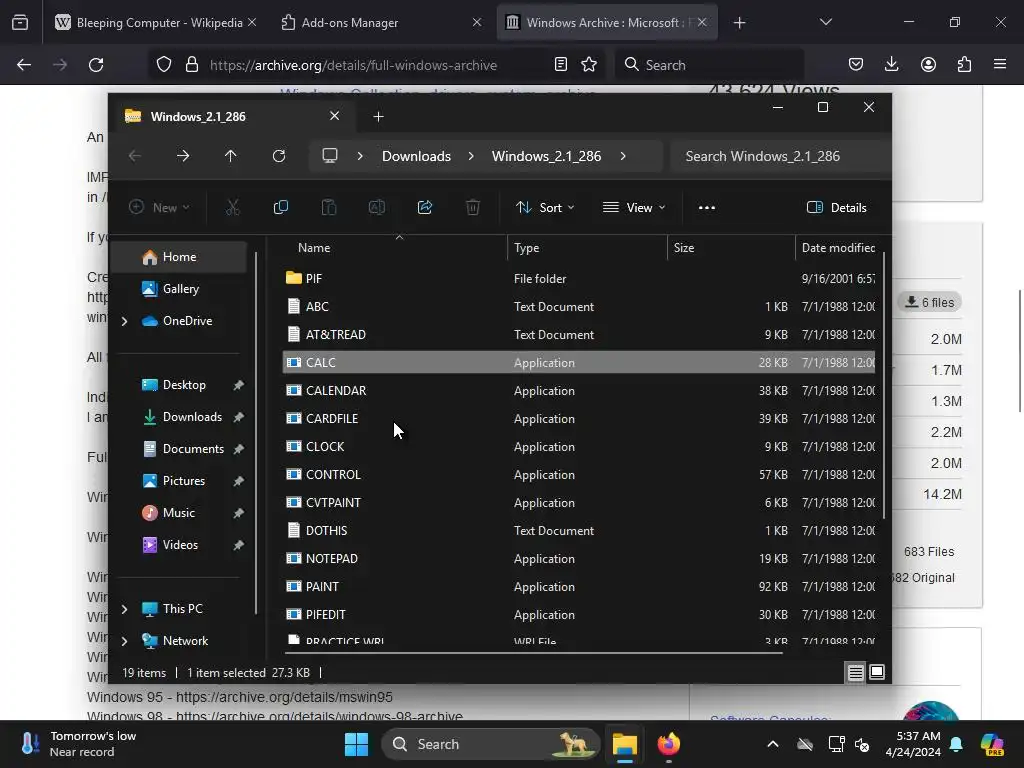Switch to details list view icon in status bar
The width and height of the screenshot is (1024, 768).
click(856, 672)
